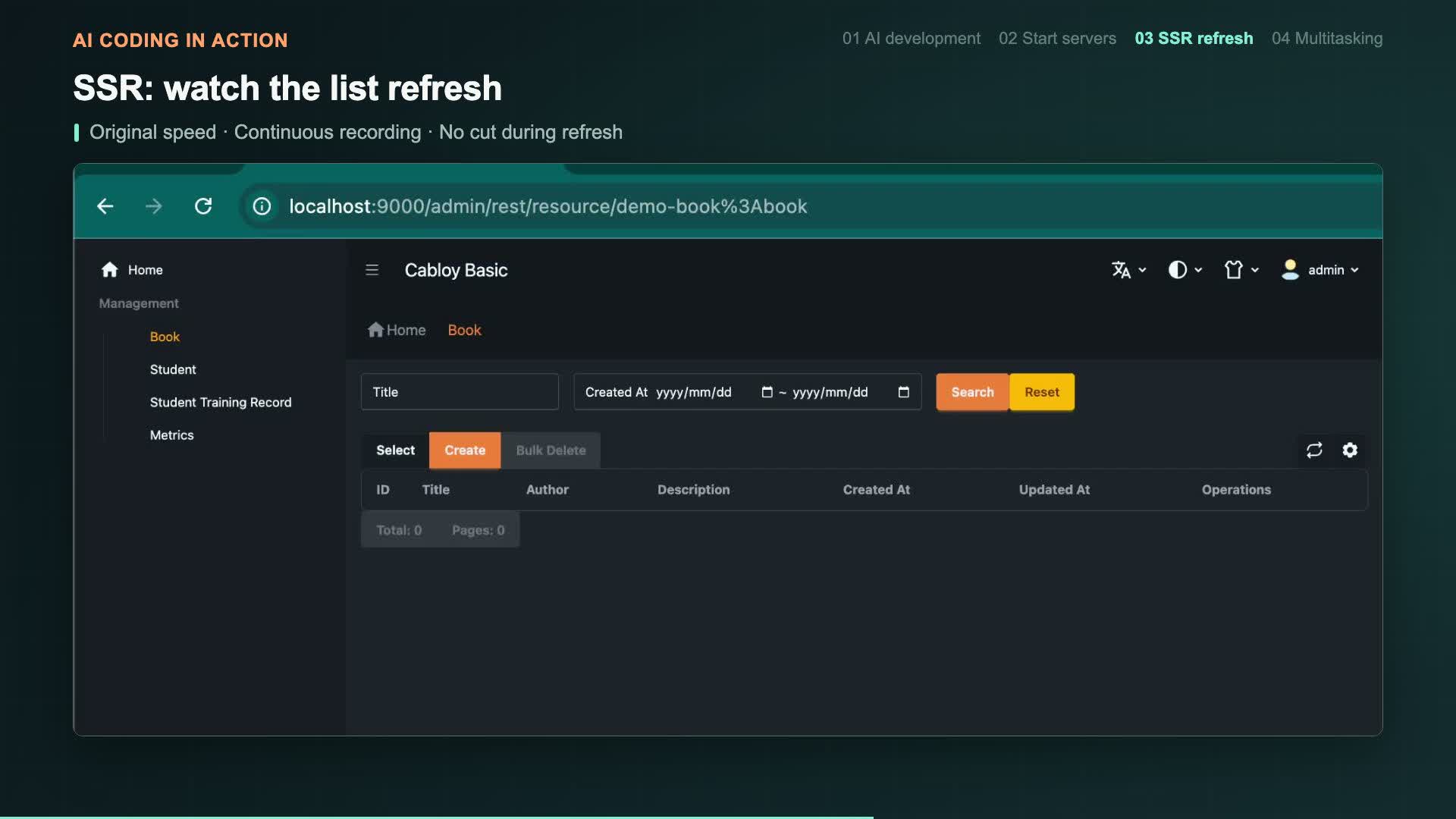
Task: Click the orange Search button
Action: [972, 392]
